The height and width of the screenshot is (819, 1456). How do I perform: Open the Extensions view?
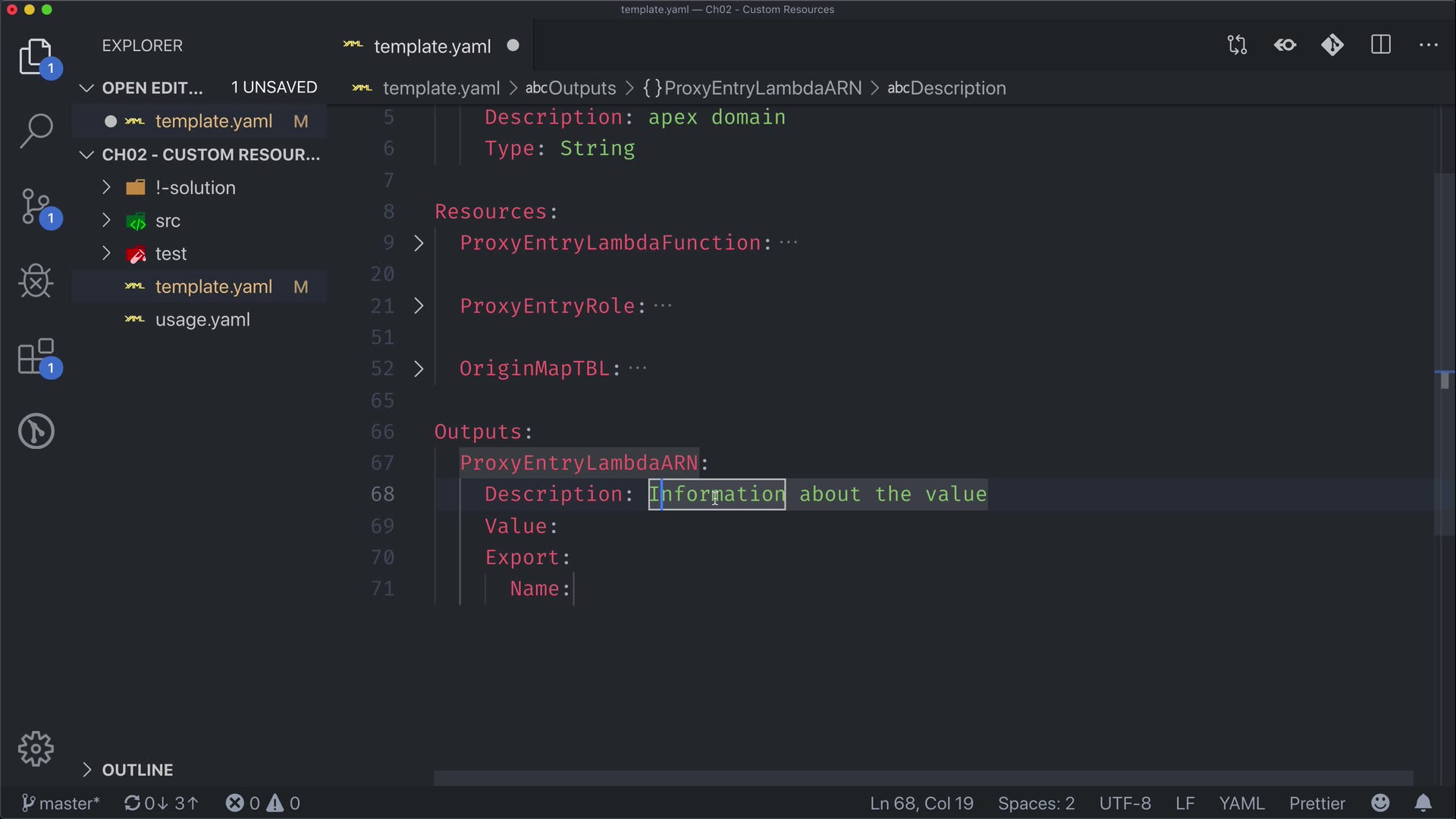[x=36, y=356]
